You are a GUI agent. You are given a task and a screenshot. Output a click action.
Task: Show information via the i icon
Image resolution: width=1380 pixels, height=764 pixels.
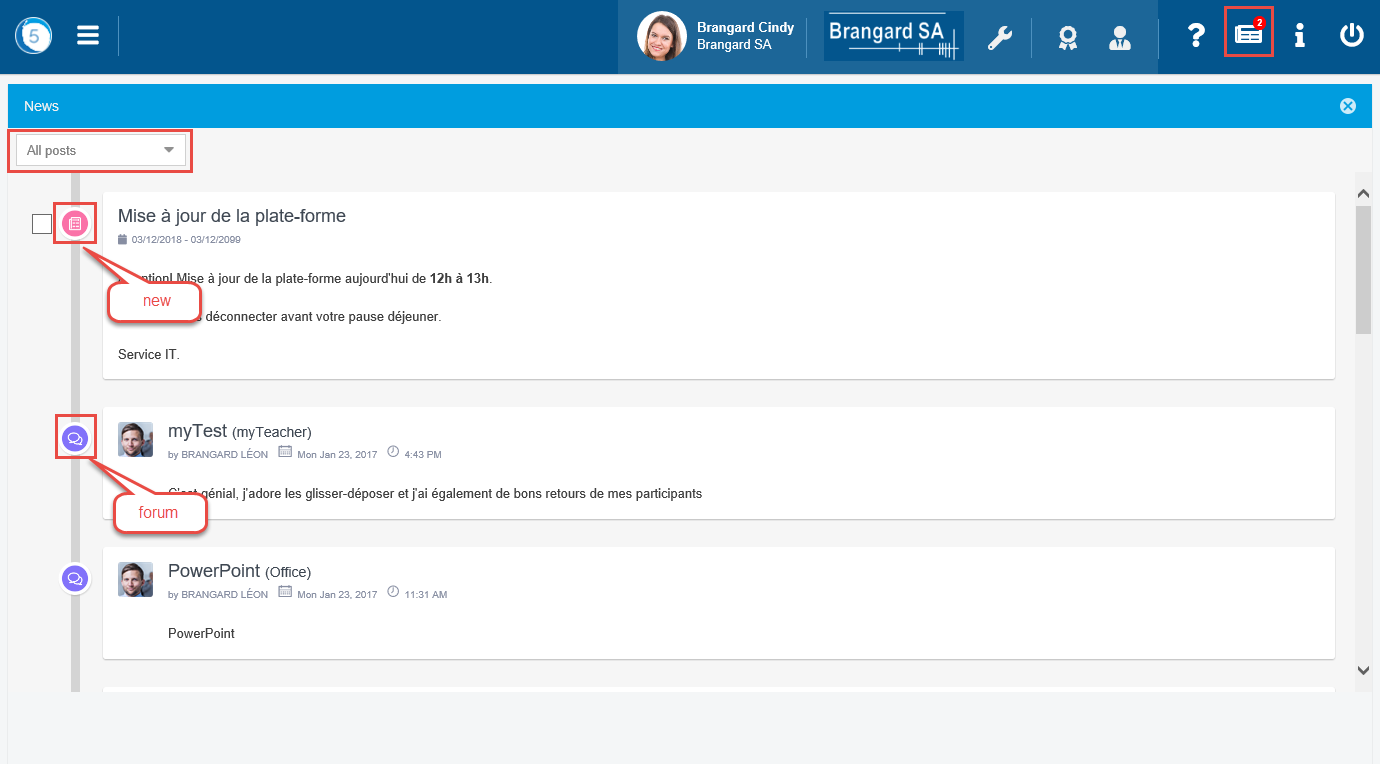[1299, 36]
